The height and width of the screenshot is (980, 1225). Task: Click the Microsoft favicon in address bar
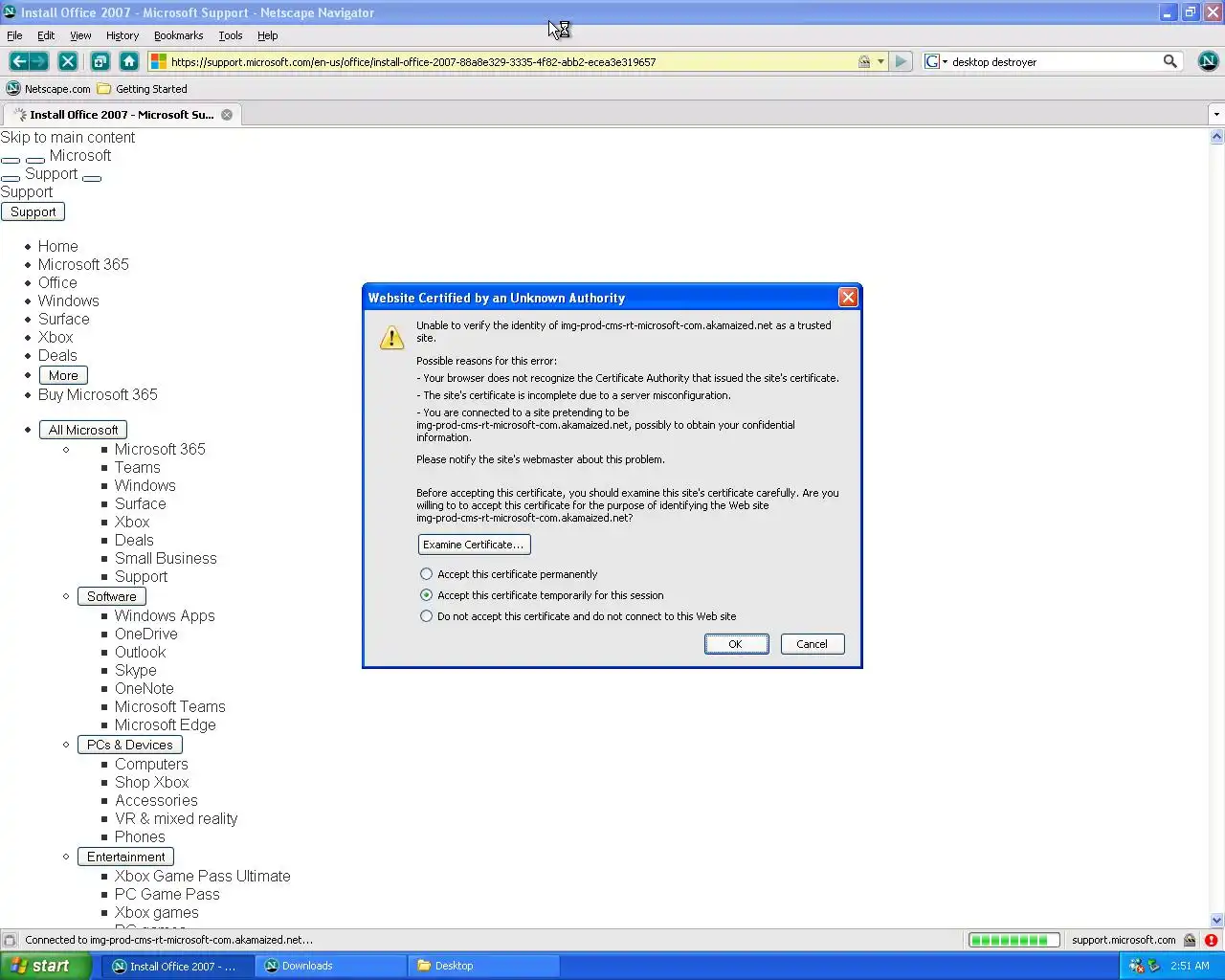[x=159, y=61]
